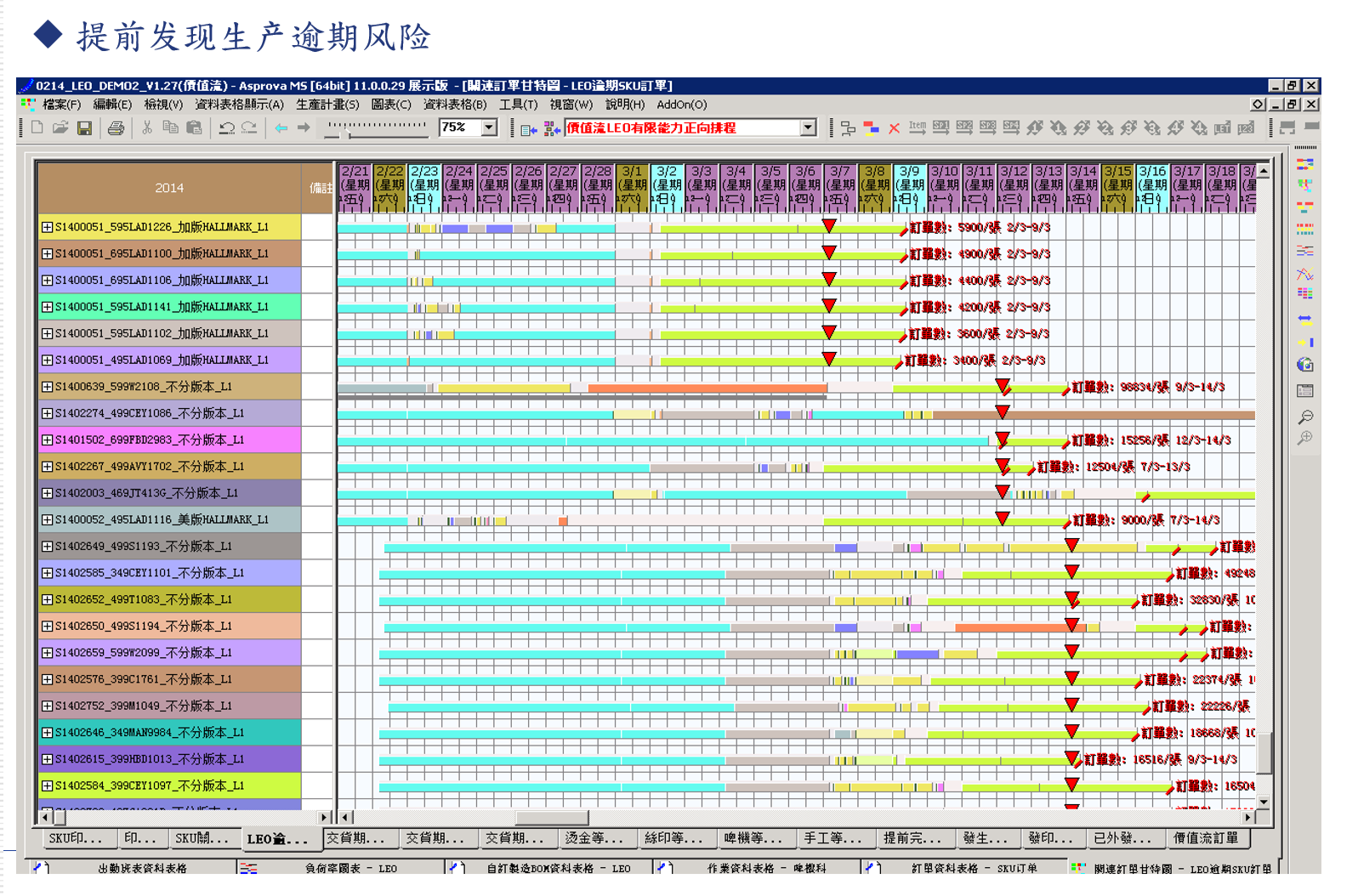Click the Print icon in toolbar
The width and height of the screenshot is (1358, 896).
(116, 128)
